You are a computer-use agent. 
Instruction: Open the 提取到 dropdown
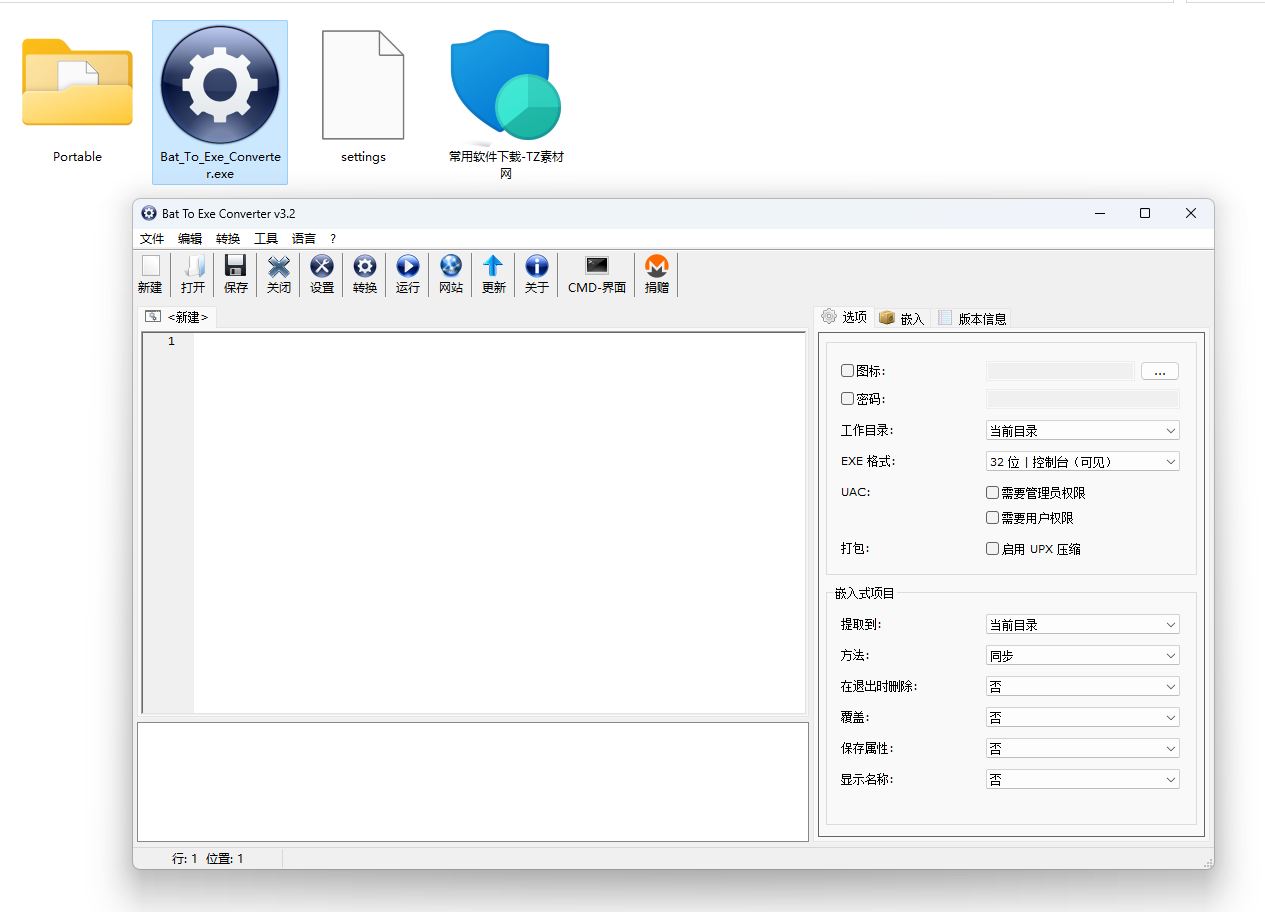click(x=1083, y=625)
